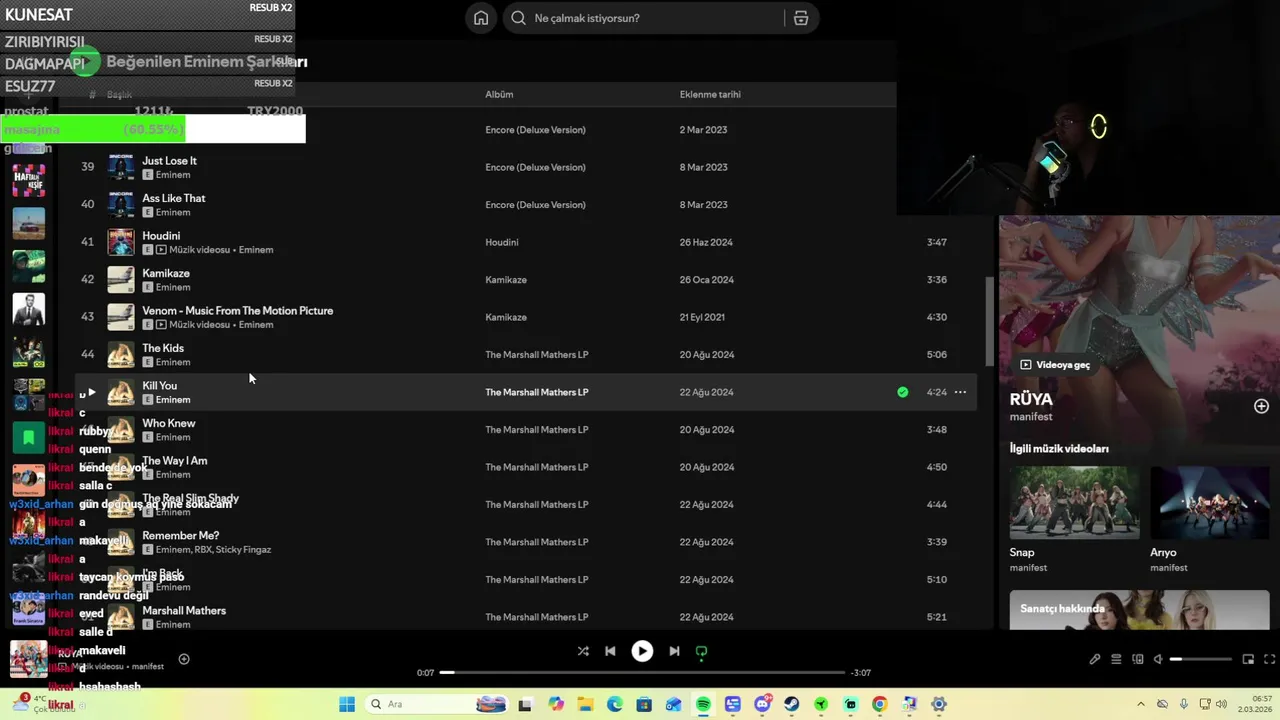This screenshot has height=720, width=1280.
Task: Open Microsoft Edge from the taskbar
Action: point(614,704)
